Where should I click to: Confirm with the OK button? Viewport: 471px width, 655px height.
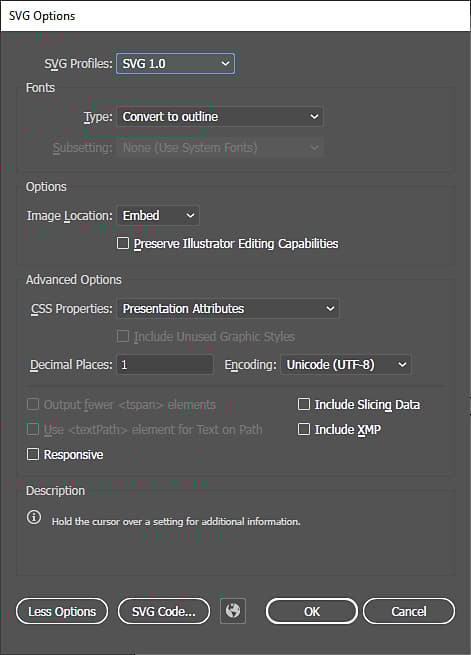[x=311, y=611]
